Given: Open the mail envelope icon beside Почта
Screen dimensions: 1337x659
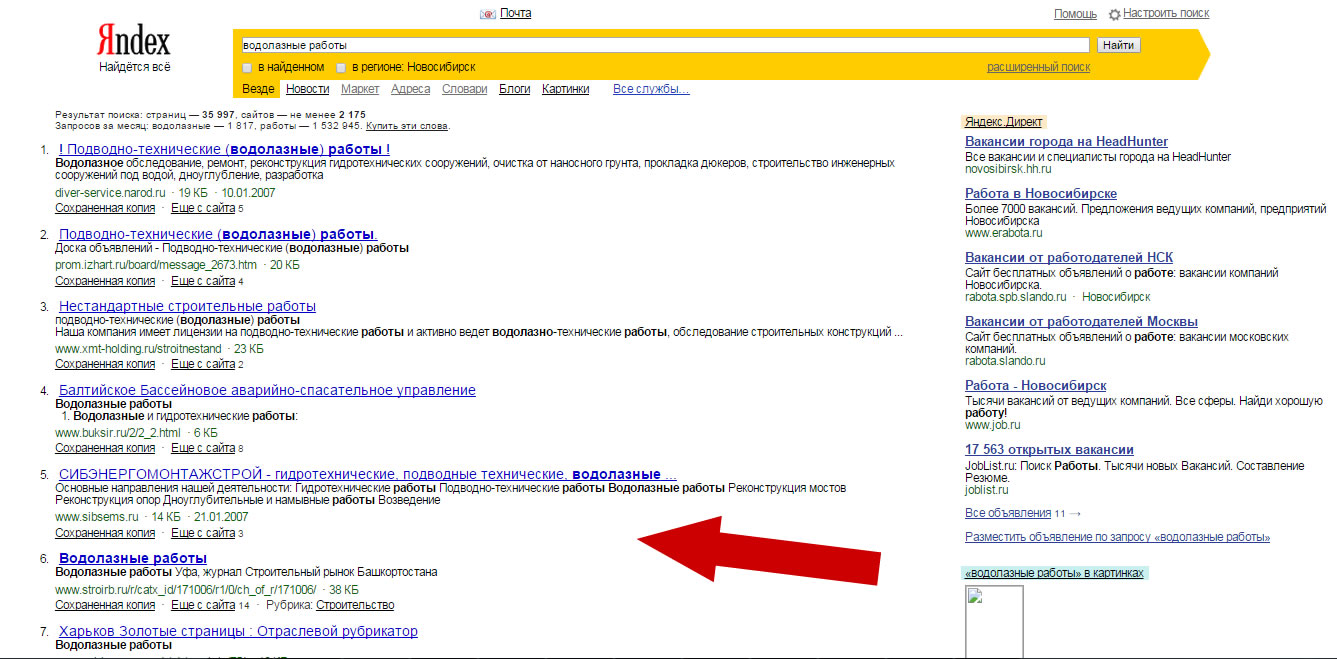Looking at the screenshot, I should (488, 14).
